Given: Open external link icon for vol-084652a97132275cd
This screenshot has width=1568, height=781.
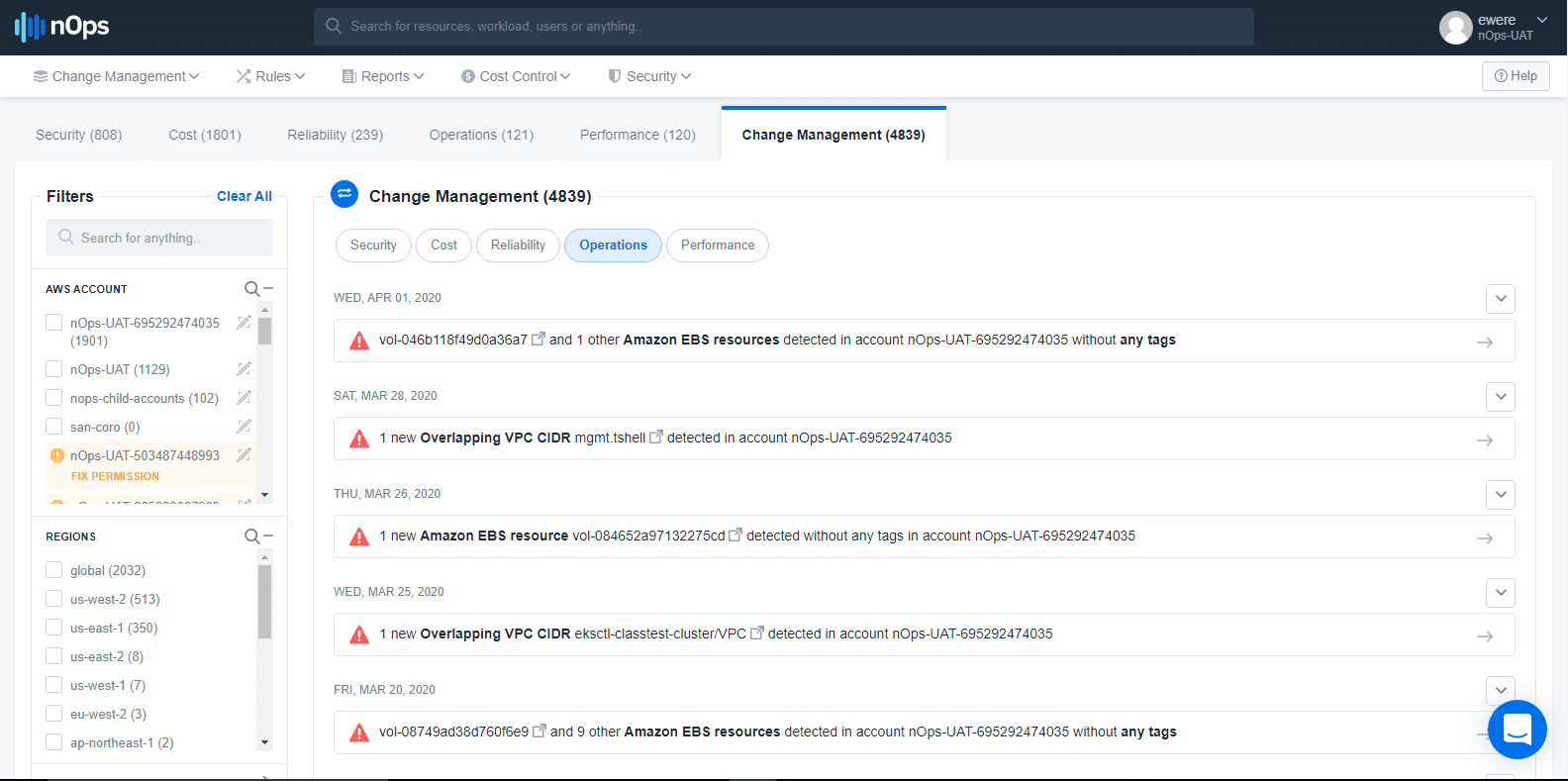Looking at the screenshot, I should click(735, 535).
